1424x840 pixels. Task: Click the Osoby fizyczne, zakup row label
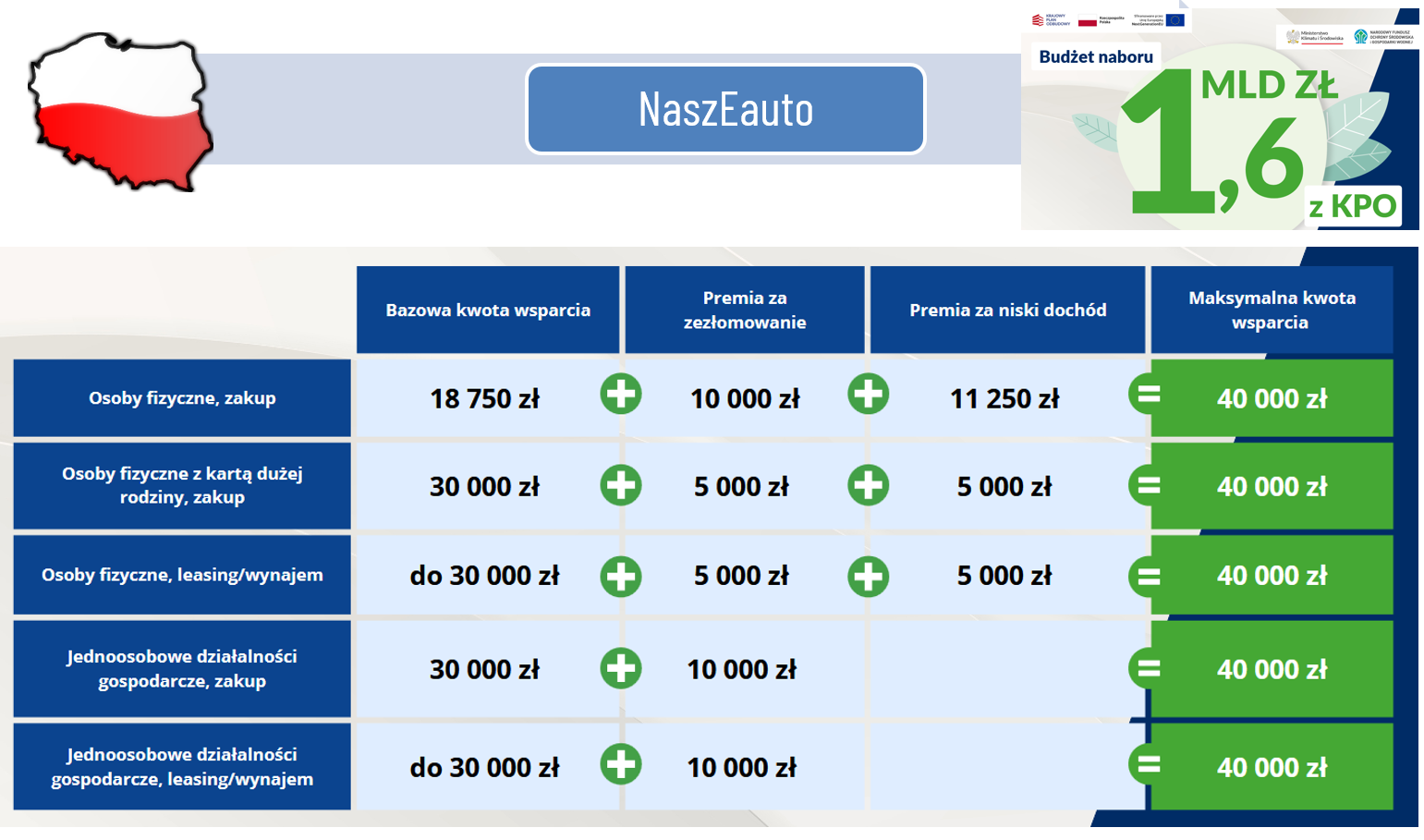coord(182,398)
